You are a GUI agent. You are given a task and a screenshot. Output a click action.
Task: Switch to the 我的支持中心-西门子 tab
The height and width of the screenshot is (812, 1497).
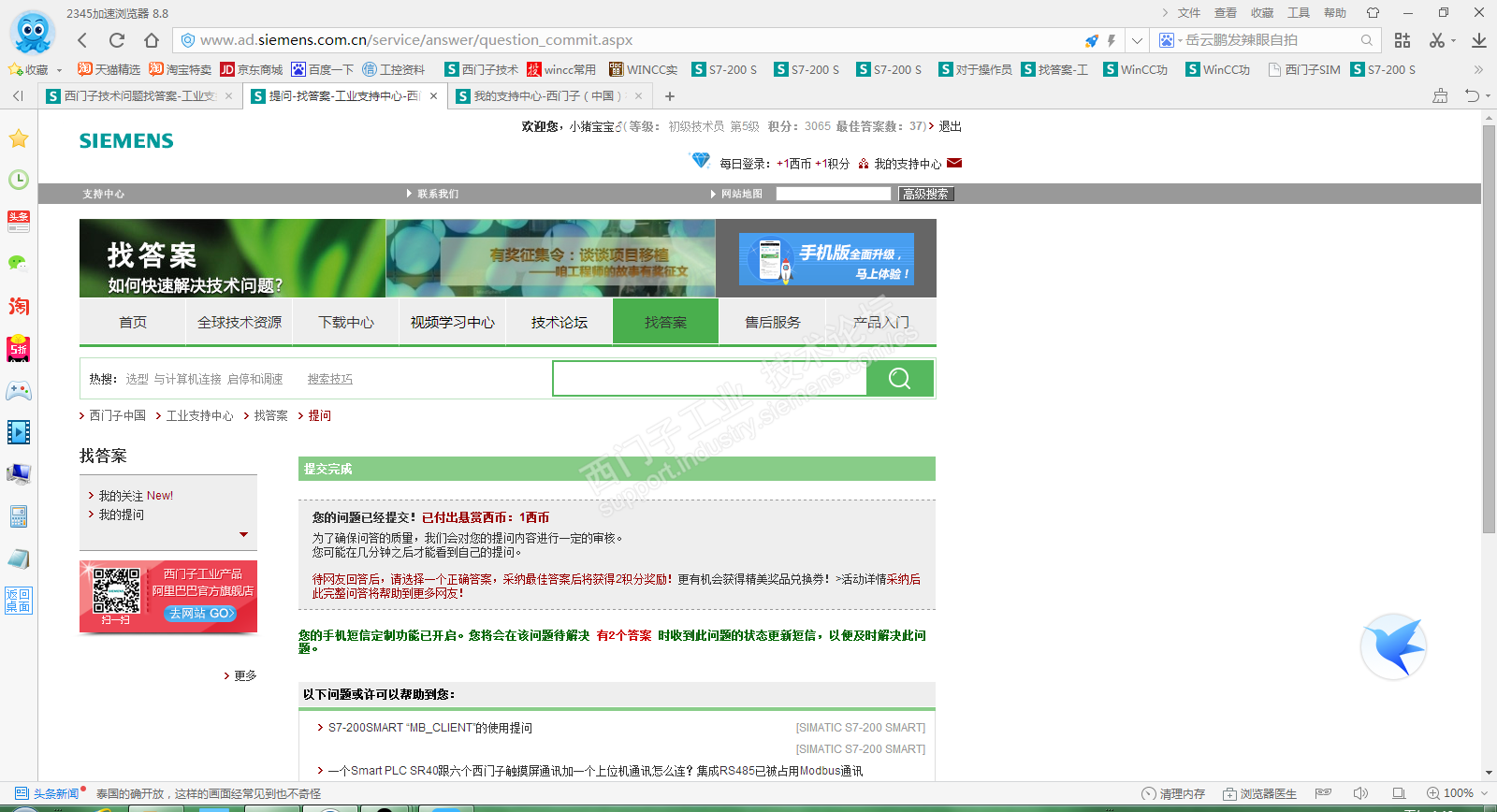(549, 96)
